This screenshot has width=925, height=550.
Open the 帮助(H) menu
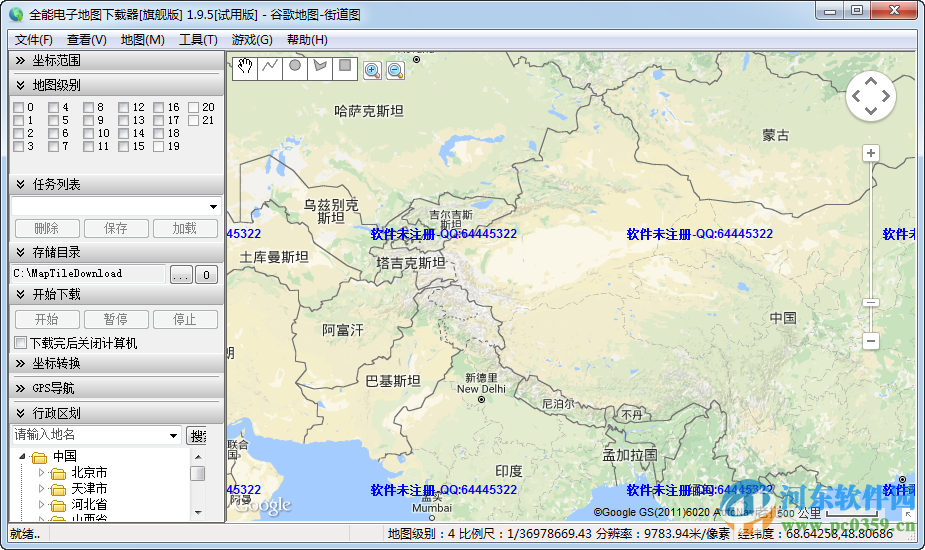pos(307,40)
